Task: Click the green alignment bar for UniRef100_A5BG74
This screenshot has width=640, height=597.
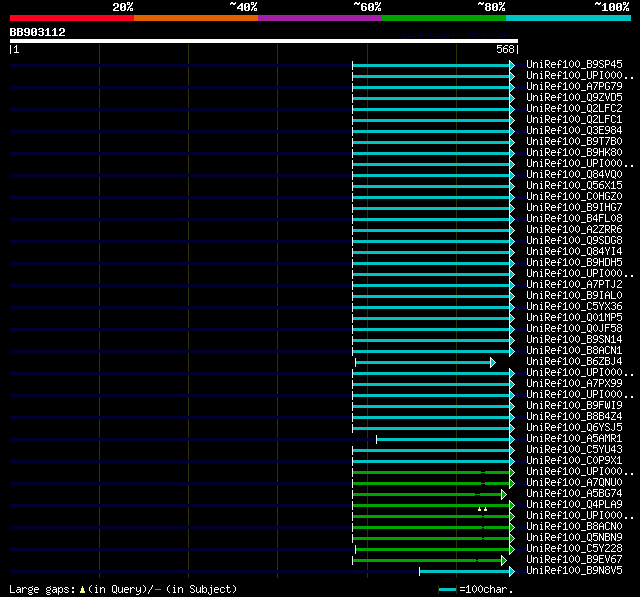Action: (427, 495)
